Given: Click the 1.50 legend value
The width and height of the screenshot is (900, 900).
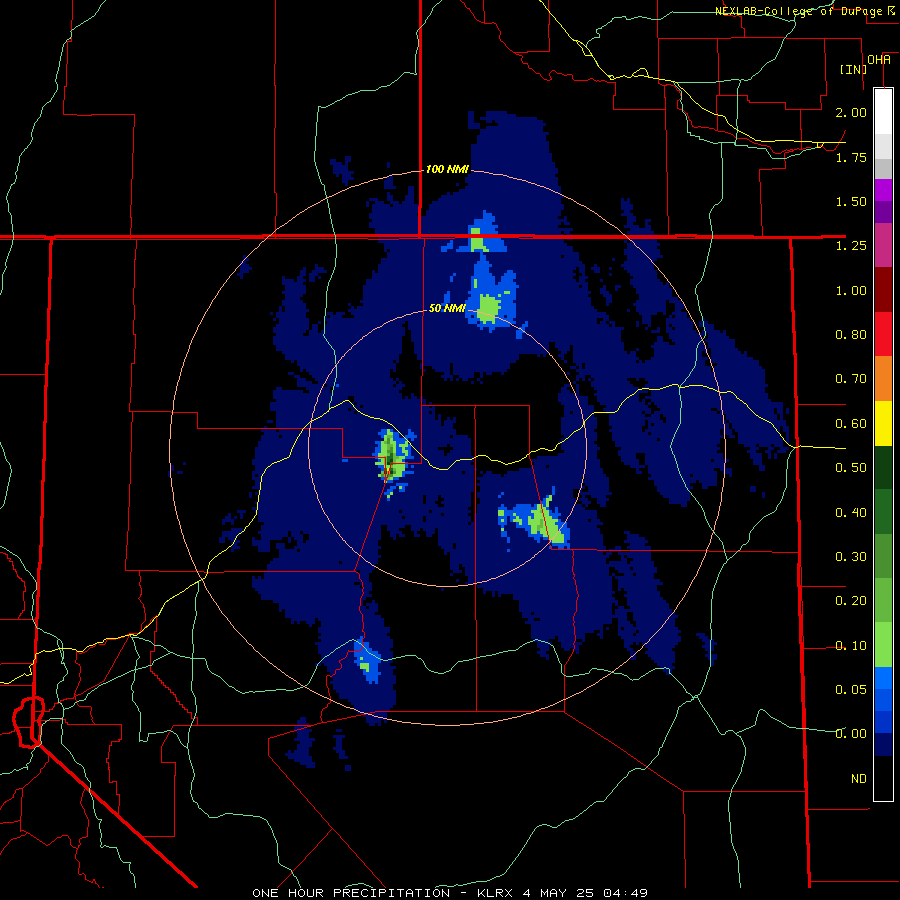Looking at the screenshot, I should coord(851,201).
